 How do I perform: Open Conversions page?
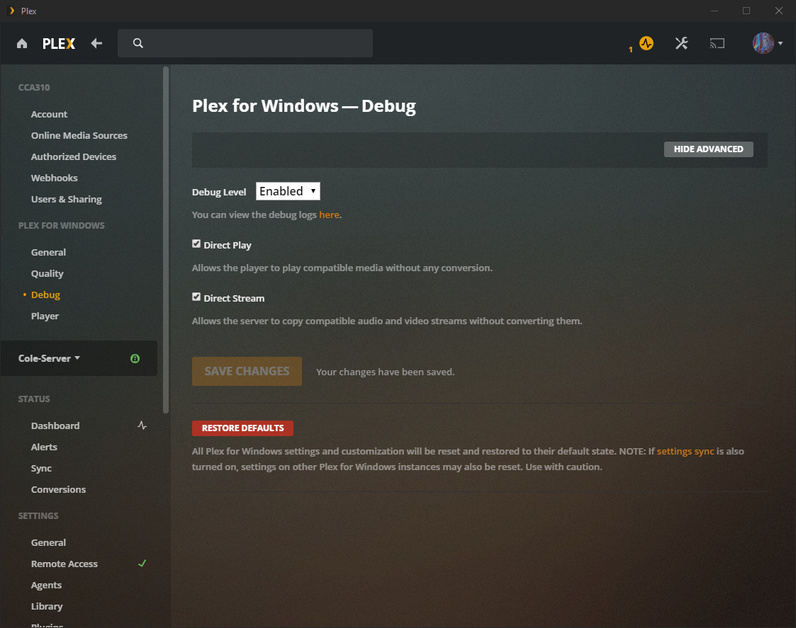[58, 490]
